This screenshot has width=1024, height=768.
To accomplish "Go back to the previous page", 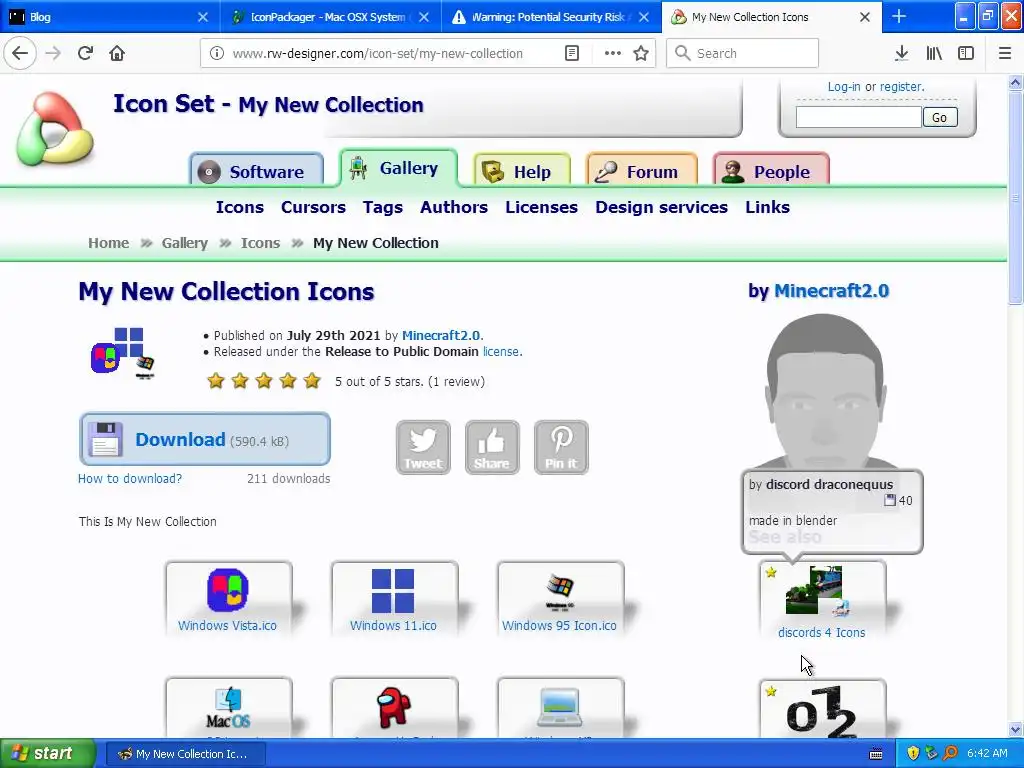I will (x=20, y=53).
